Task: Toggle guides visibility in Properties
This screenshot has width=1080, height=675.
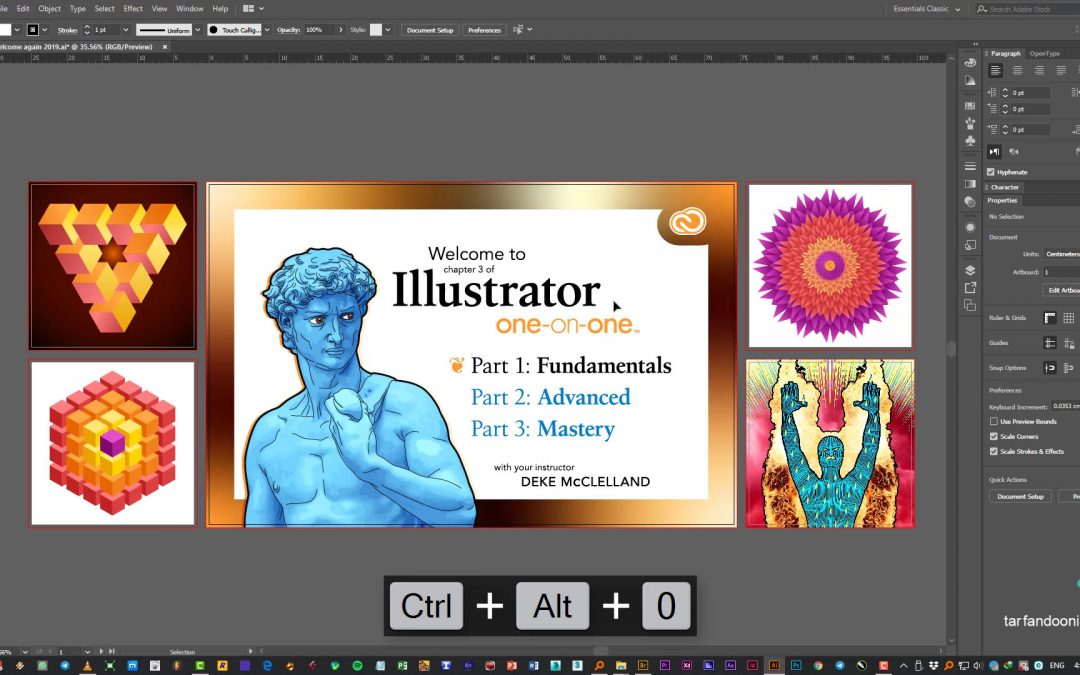Action: click(x=1050, y=343)
